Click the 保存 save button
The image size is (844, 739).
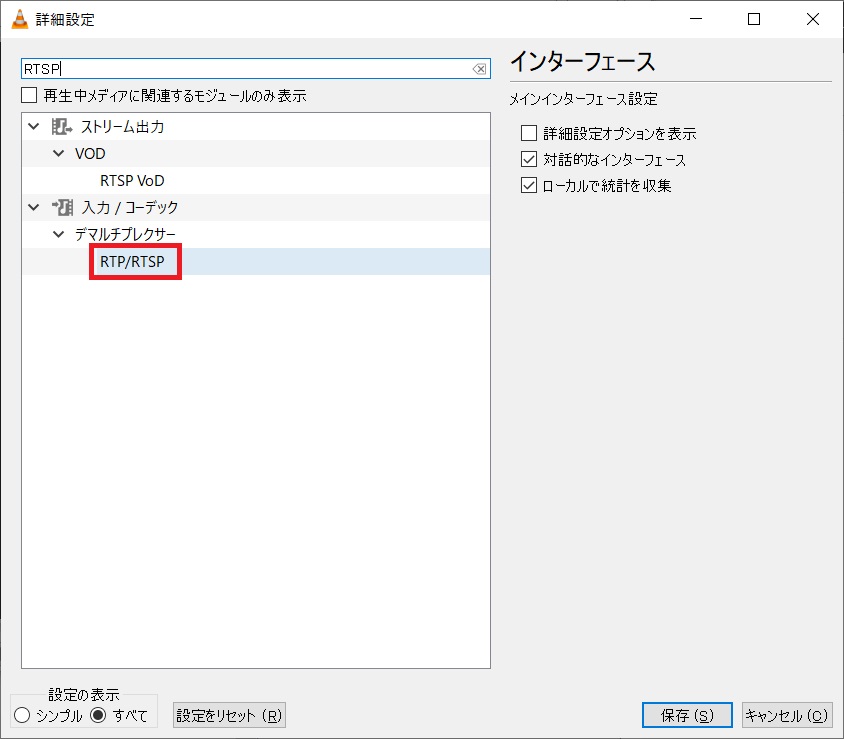686,714
